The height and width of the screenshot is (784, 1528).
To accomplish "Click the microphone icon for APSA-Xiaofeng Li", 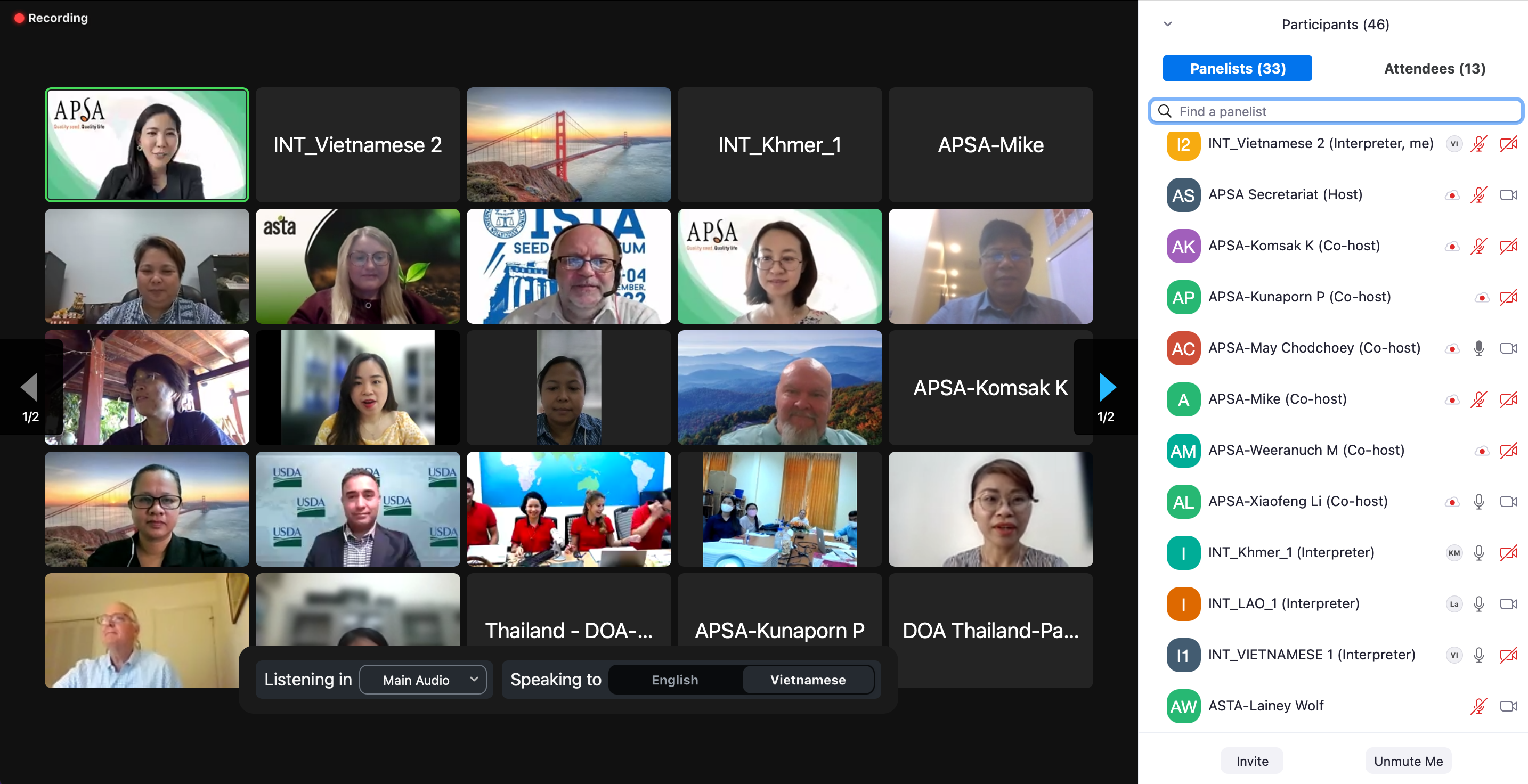I will [x=1478, y=502].
